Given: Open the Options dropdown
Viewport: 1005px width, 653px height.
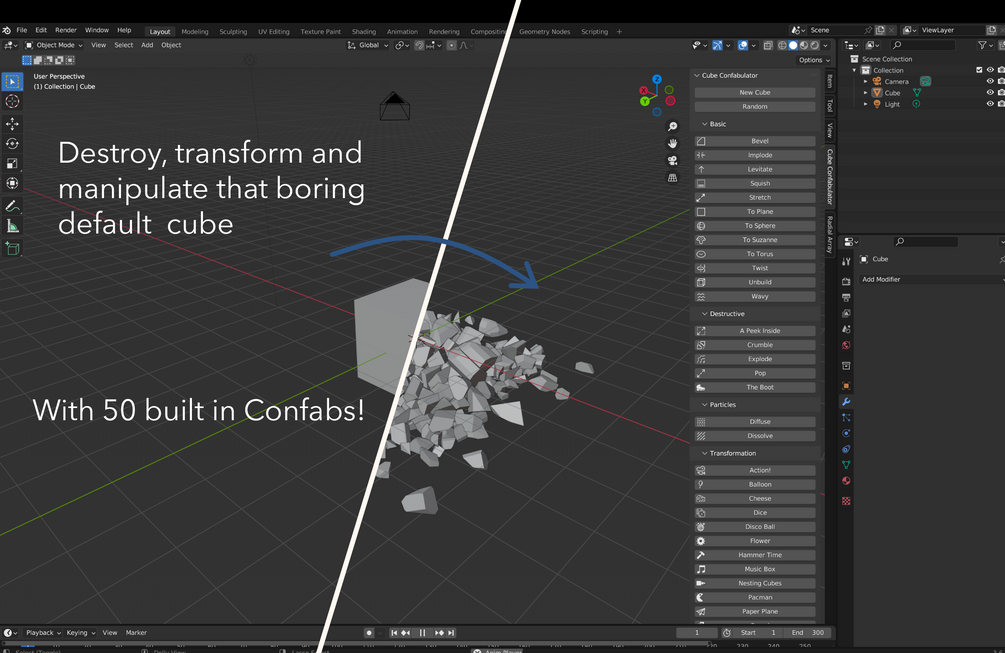Looking at the screenshot, I should 814,60.
